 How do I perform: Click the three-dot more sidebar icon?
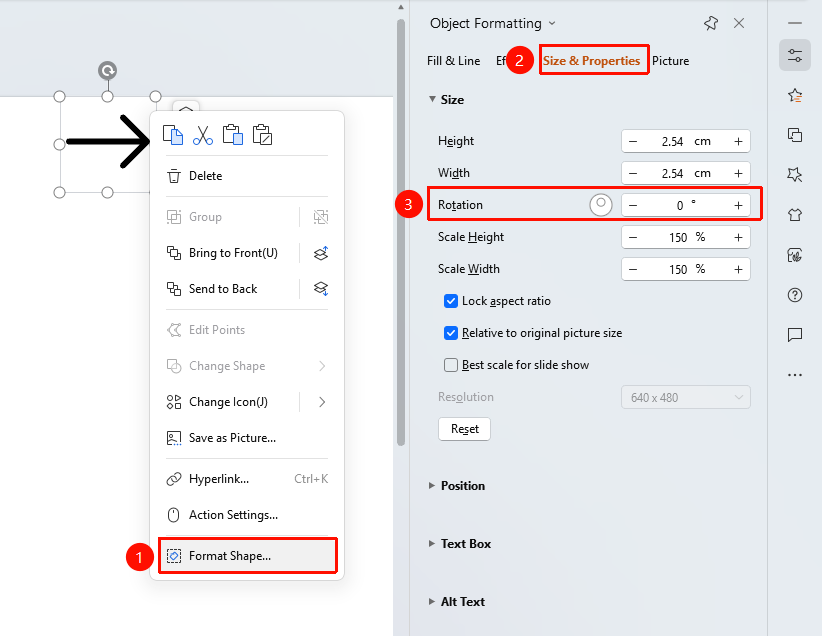pyautogui.click(x=795, y=375)
